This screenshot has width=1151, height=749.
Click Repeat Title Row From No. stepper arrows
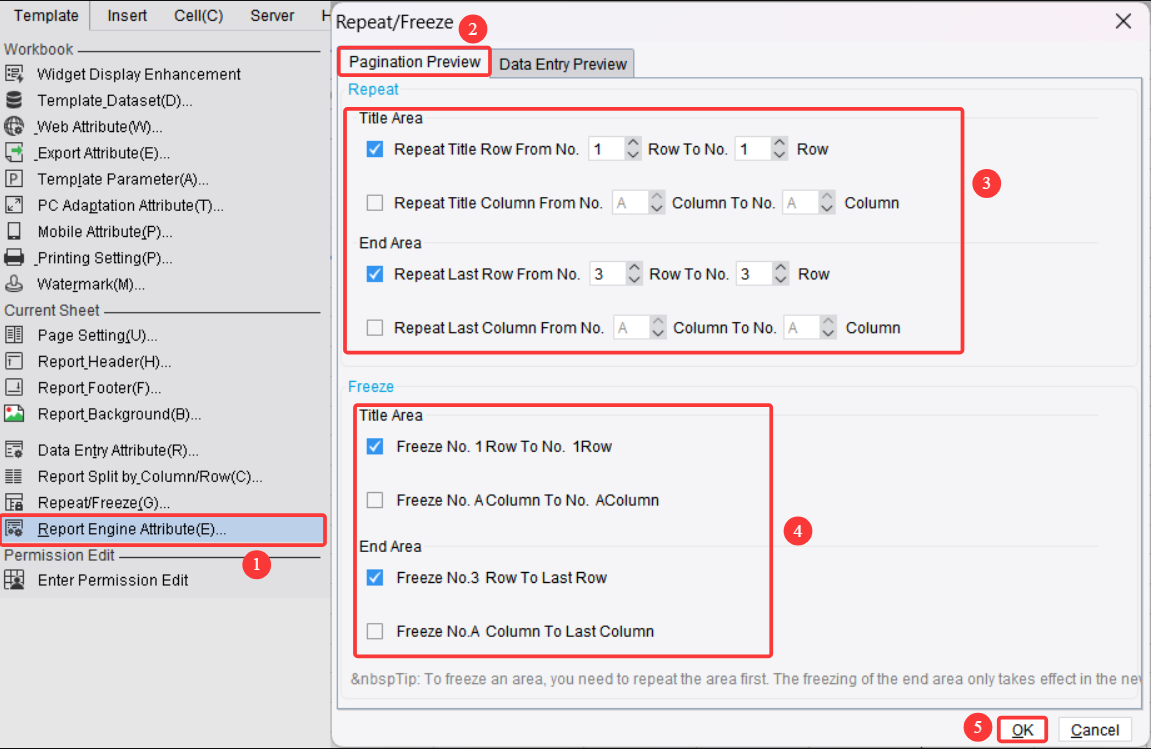coord(633,149)
